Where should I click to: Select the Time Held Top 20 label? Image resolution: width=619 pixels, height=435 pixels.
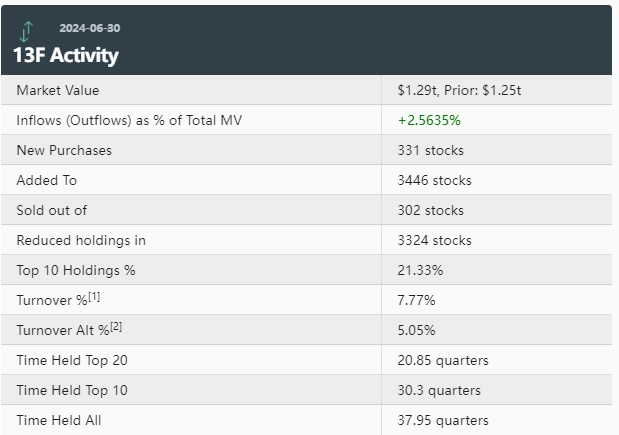(x=72, y=360)
